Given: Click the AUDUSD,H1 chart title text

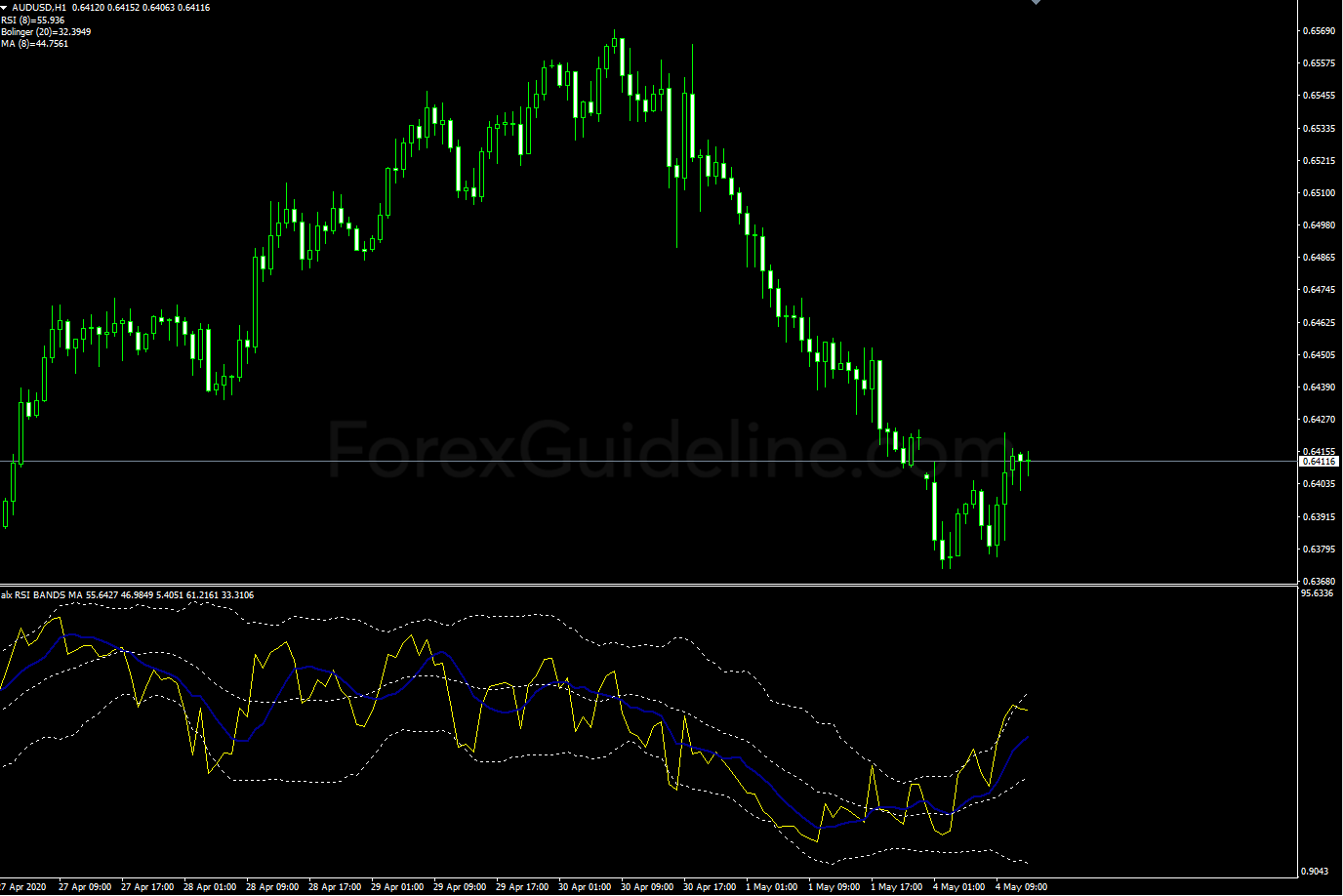Looking at the screenshot, I should [39, 8].
